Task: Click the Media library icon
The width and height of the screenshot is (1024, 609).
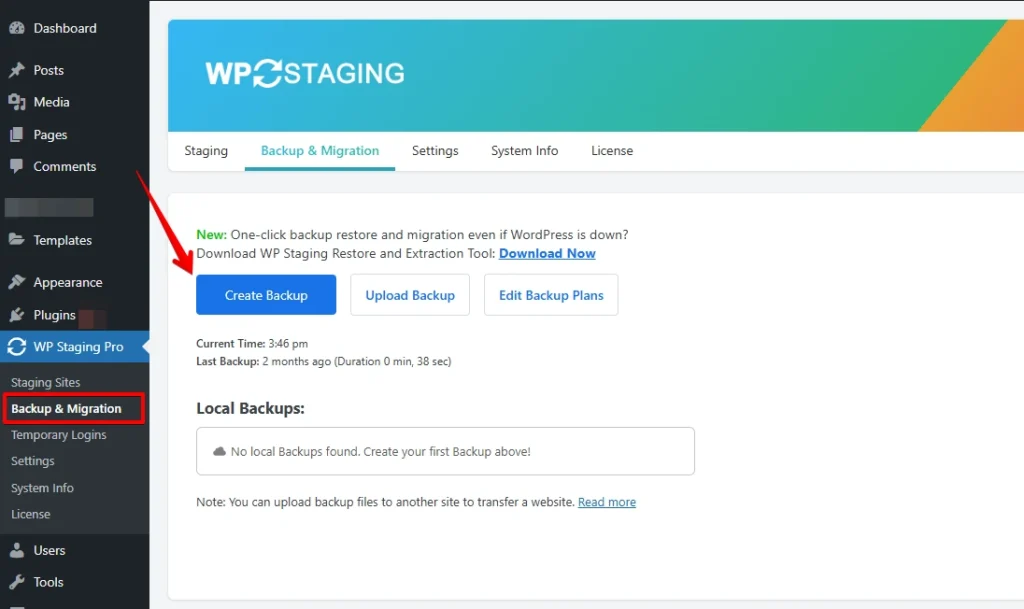Action: [x=17, y=102]
